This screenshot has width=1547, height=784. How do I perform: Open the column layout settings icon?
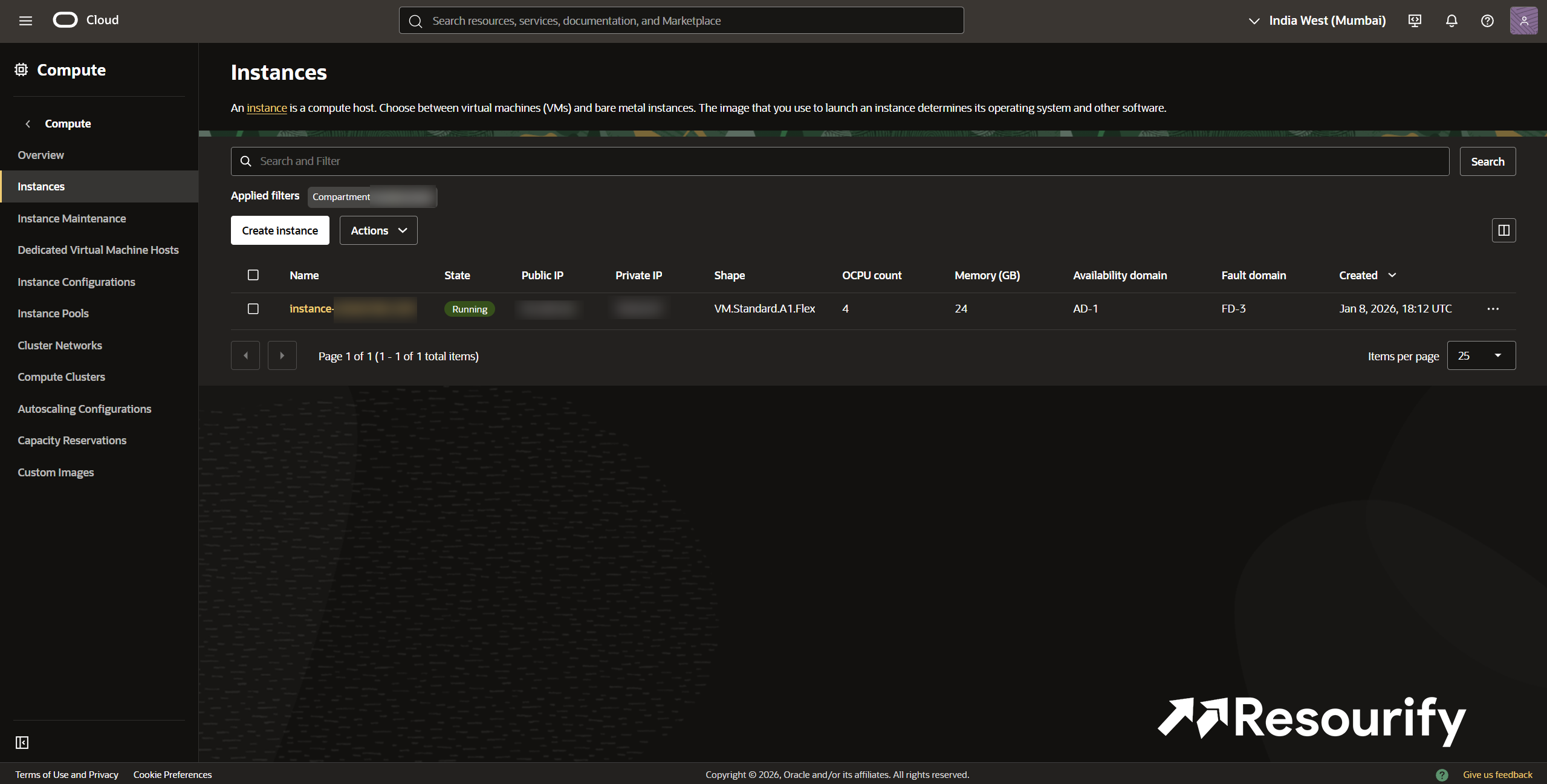click(x=1503, y=230)
